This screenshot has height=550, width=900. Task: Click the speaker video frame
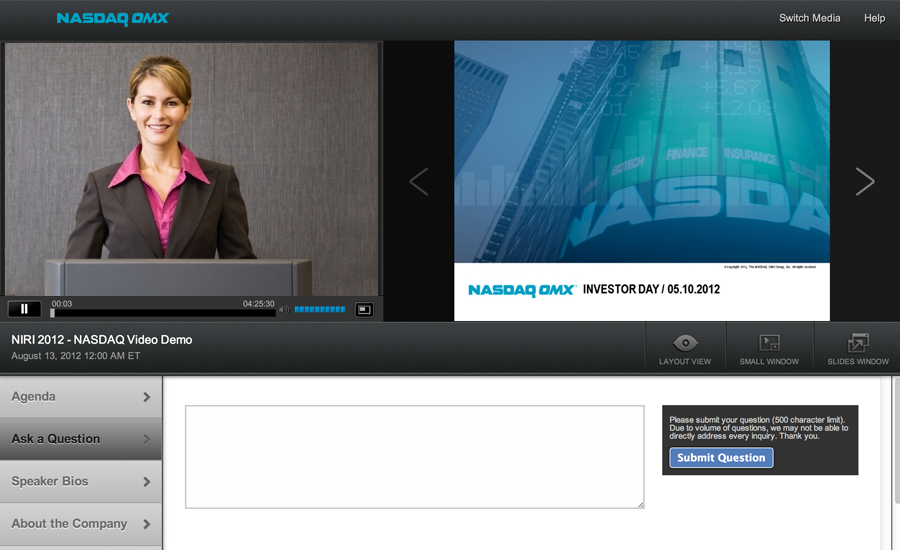click(x=192, y=169)
